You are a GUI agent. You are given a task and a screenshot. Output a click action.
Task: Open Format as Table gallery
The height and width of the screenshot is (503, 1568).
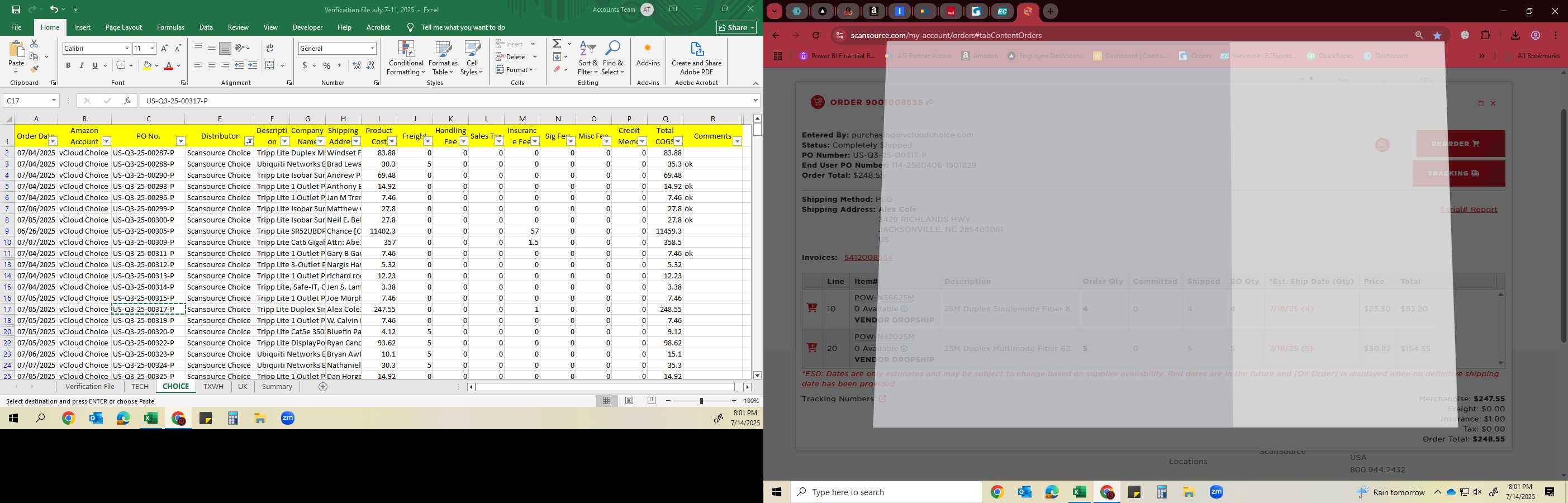click(x=443, y=59)
